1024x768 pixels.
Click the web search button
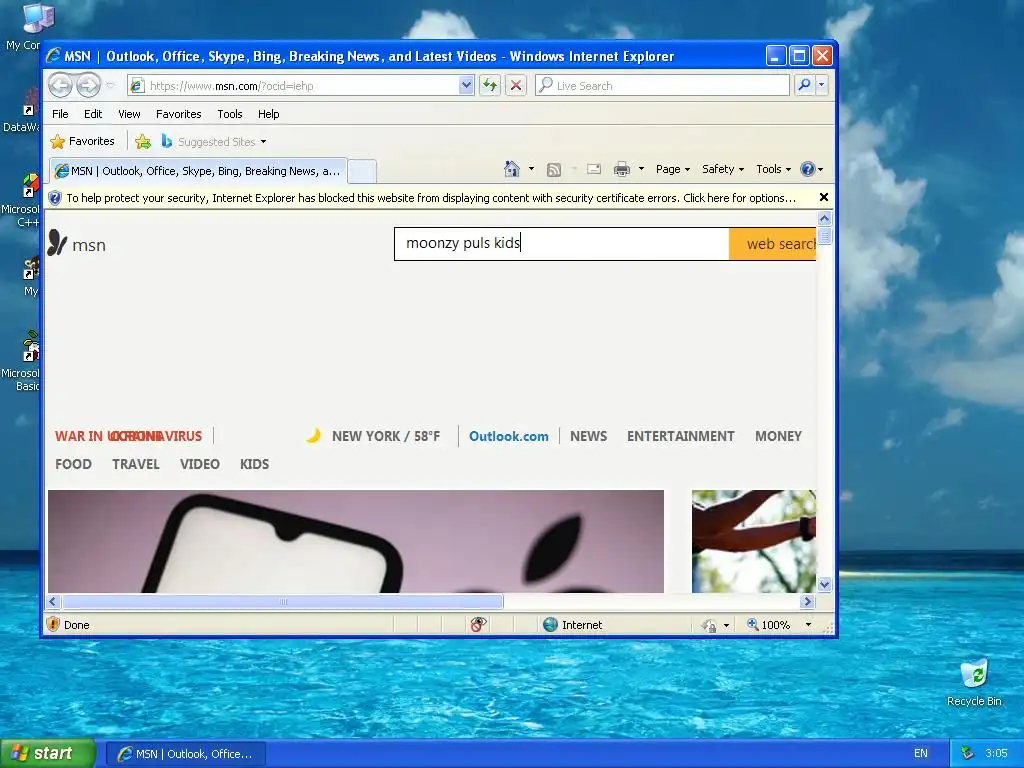coord(773,244)
